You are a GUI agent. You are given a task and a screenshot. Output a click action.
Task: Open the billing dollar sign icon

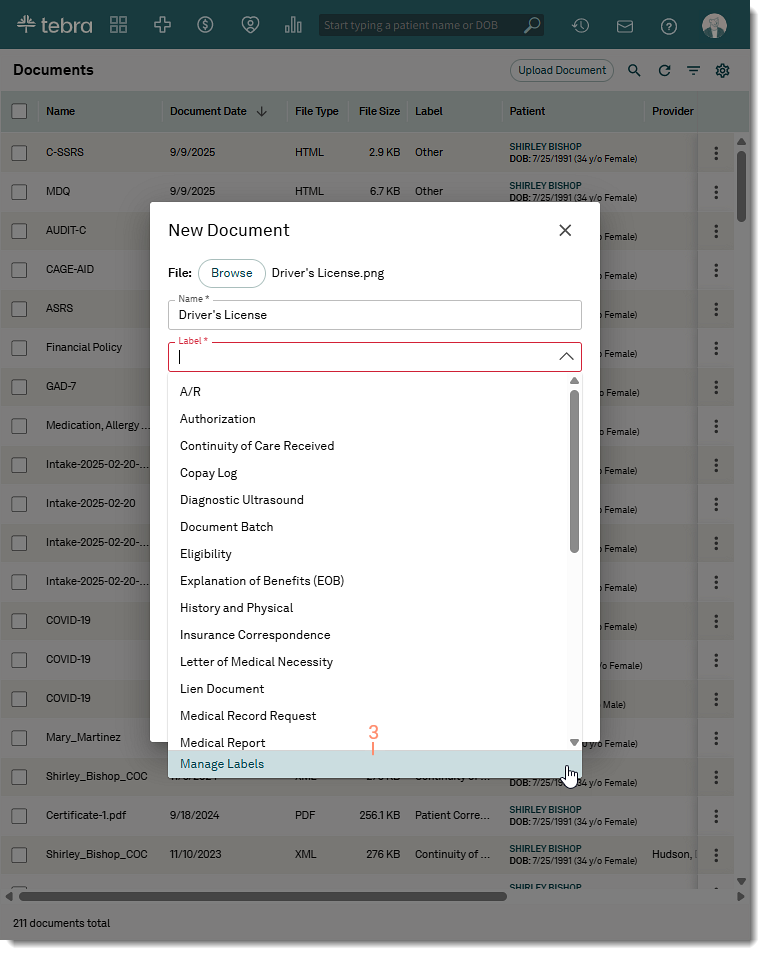pyautogui.click(x=206, y=25)
